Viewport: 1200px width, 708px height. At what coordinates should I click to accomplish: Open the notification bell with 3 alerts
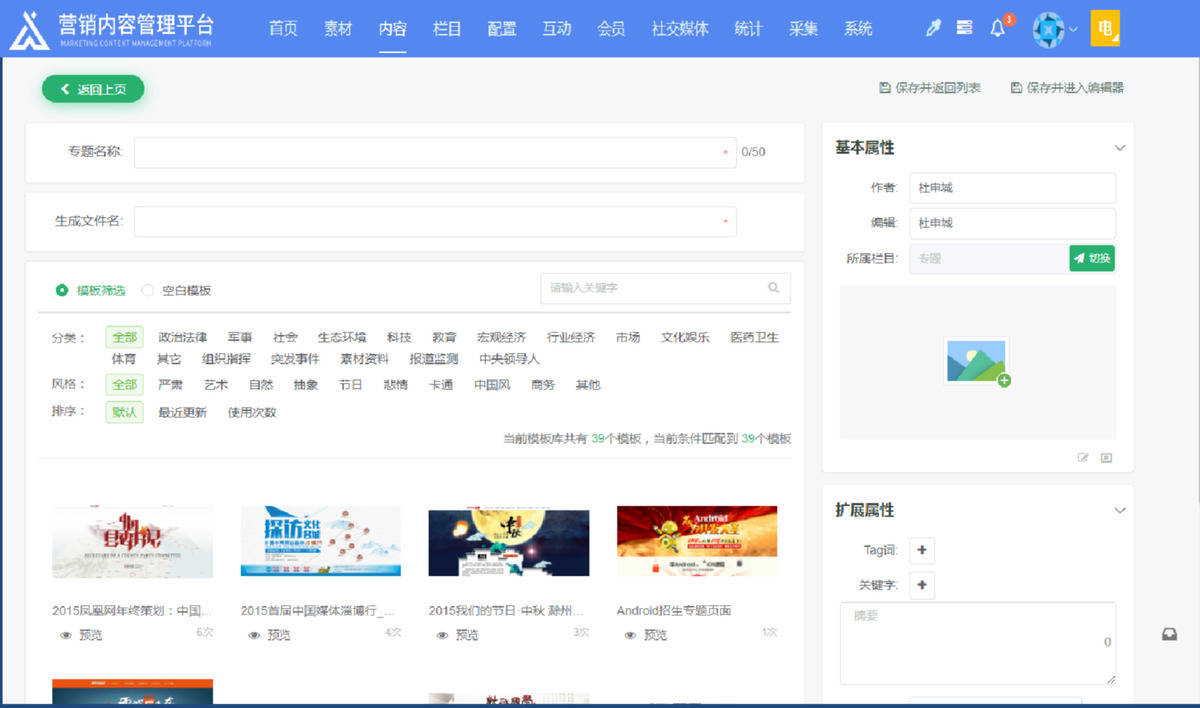997,29
